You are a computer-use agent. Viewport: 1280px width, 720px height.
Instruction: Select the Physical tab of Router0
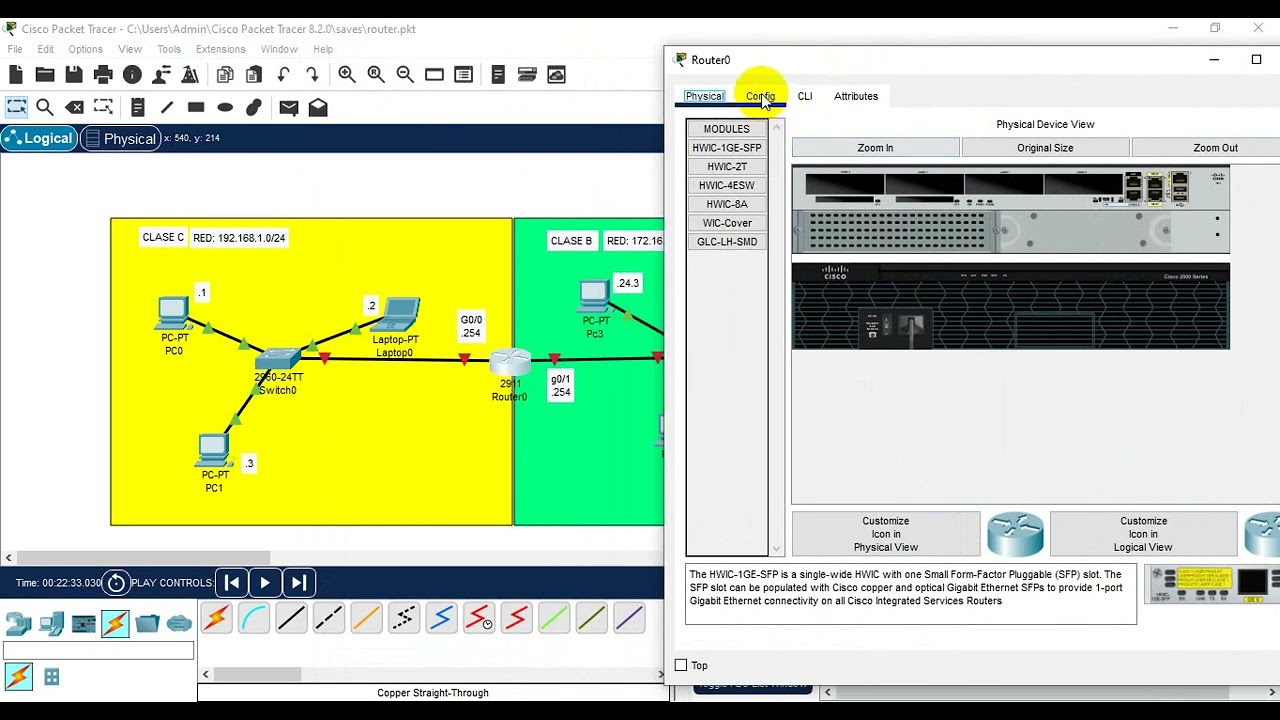(704, 96)
